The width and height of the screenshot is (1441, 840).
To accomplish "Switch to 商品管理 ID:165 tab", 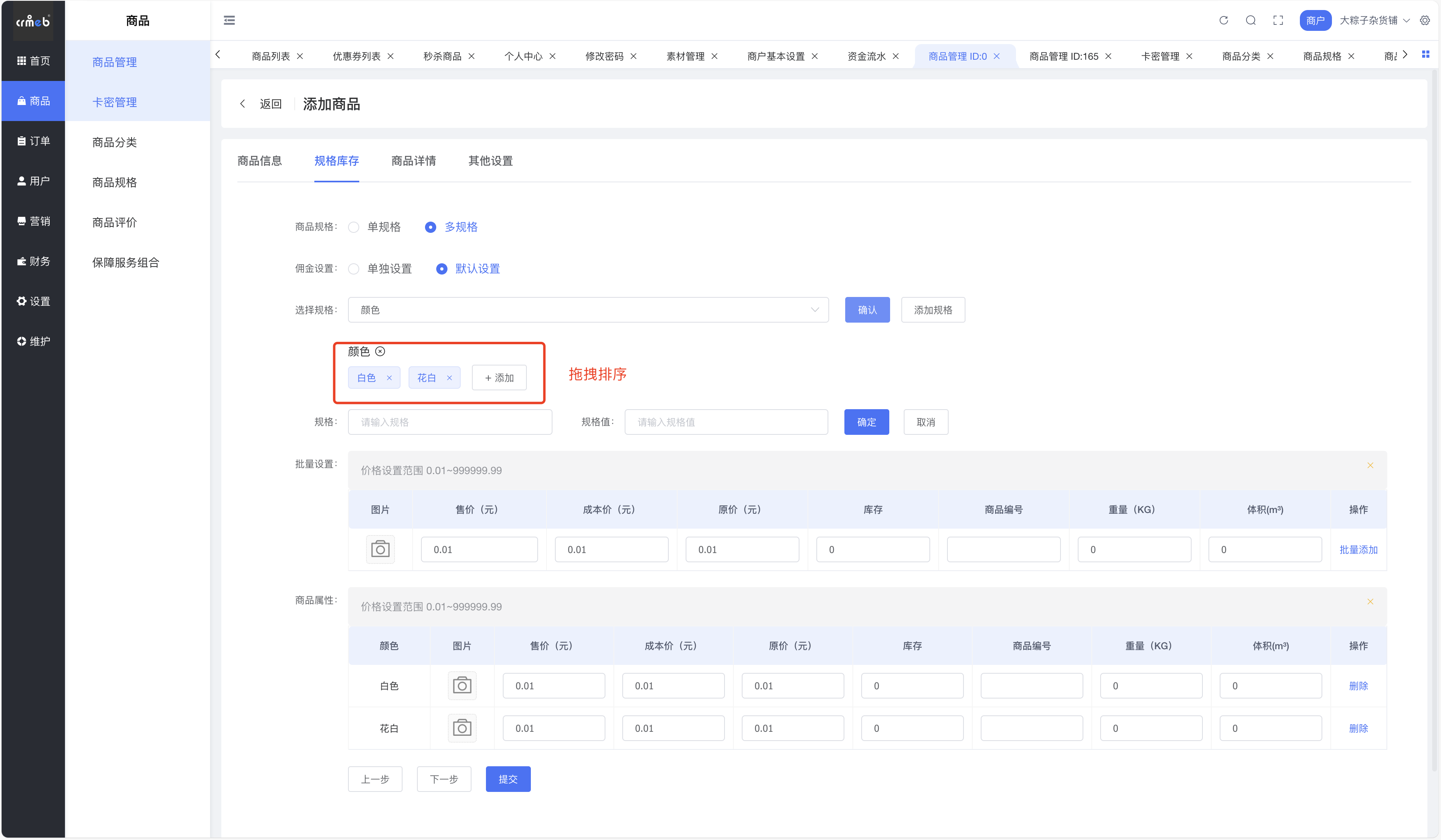I will 1064,56.
